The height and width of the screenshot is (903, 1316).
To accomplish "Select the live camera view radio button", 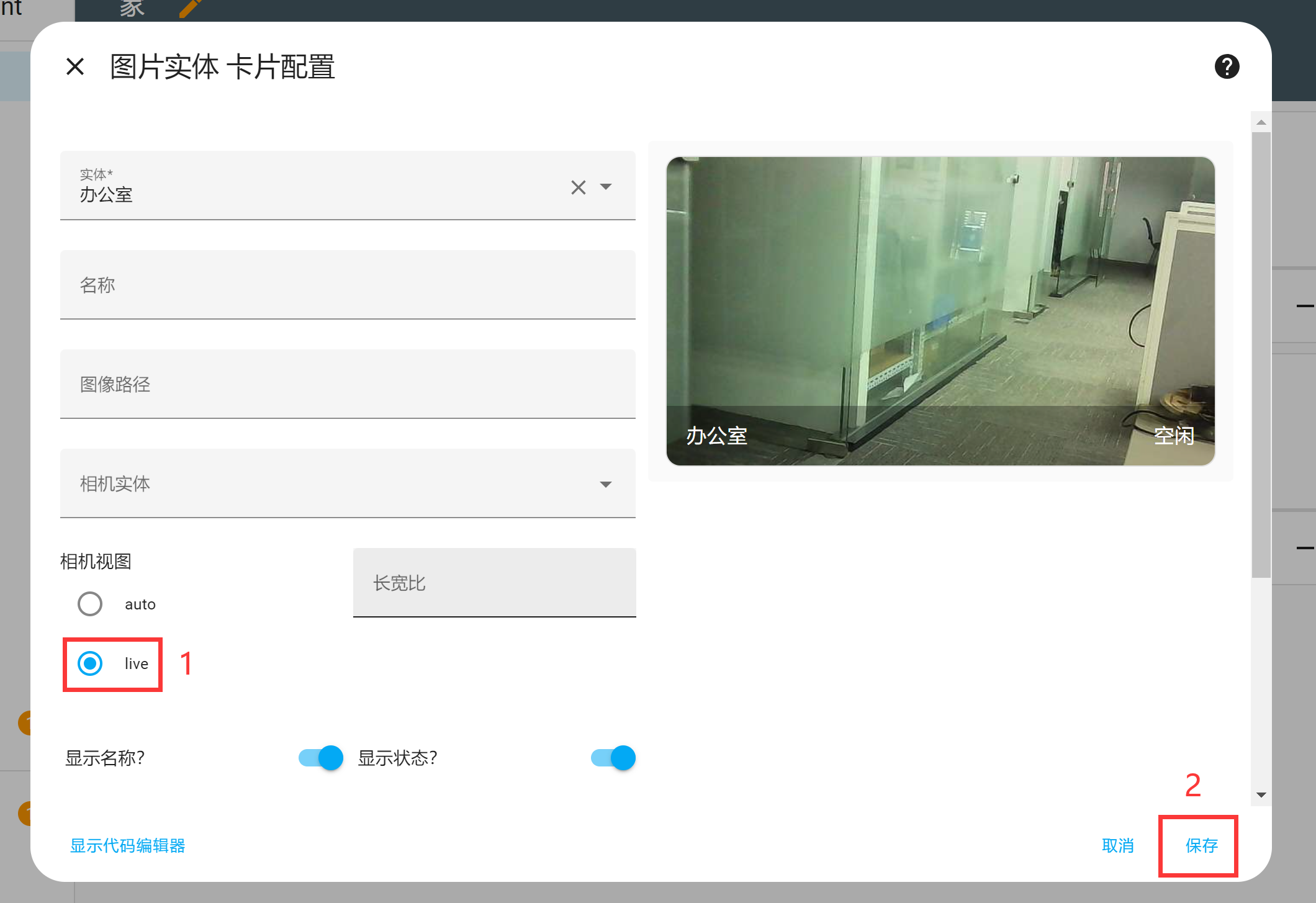I will pos(90,663).
